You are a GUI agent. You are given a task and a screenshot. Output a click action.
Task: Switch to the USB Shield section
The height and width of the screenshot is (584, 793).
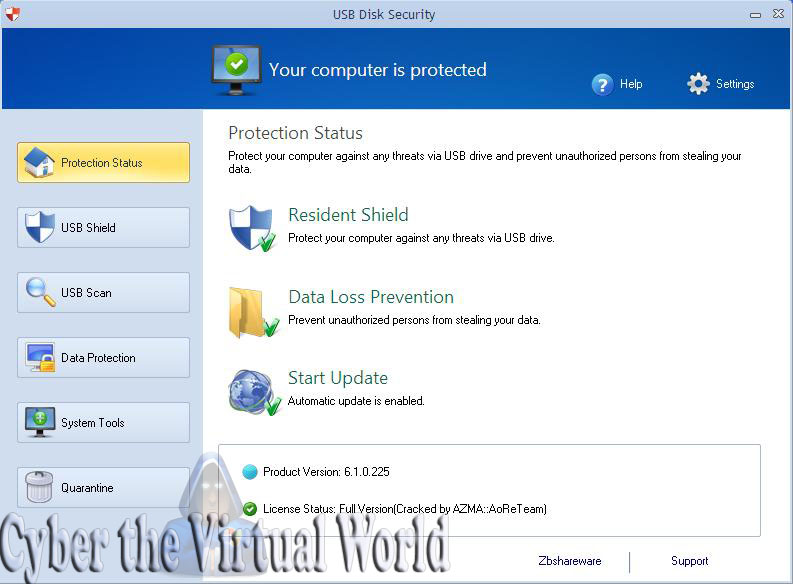click(x=103, y=228)
